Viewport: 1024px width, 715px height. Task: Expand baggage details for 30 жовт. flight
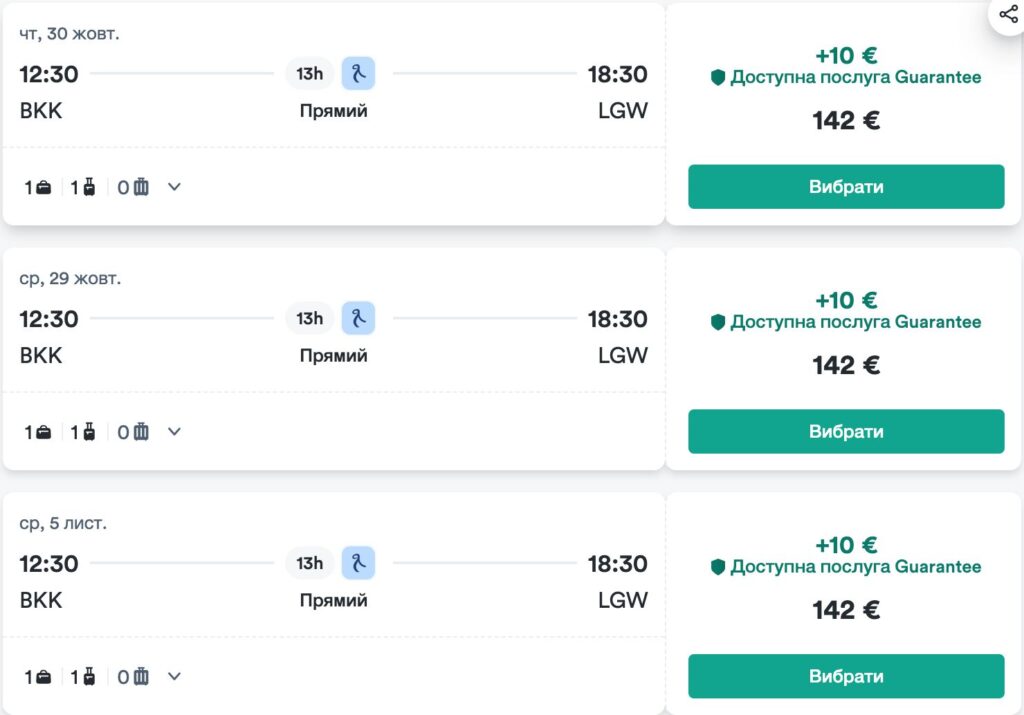point(174,187)
